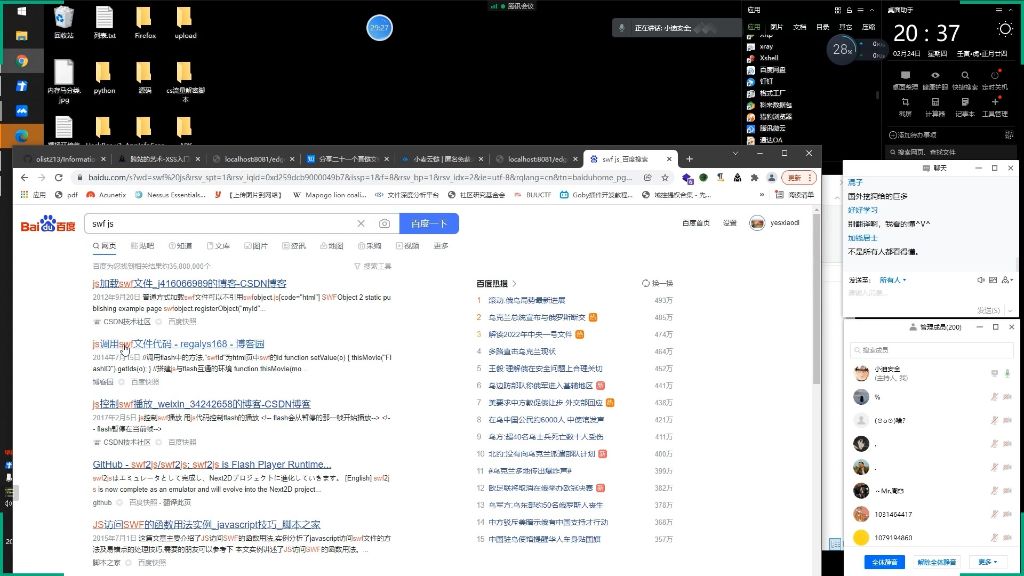Select the 文库 tab in Baidu results

pos(218,246)
